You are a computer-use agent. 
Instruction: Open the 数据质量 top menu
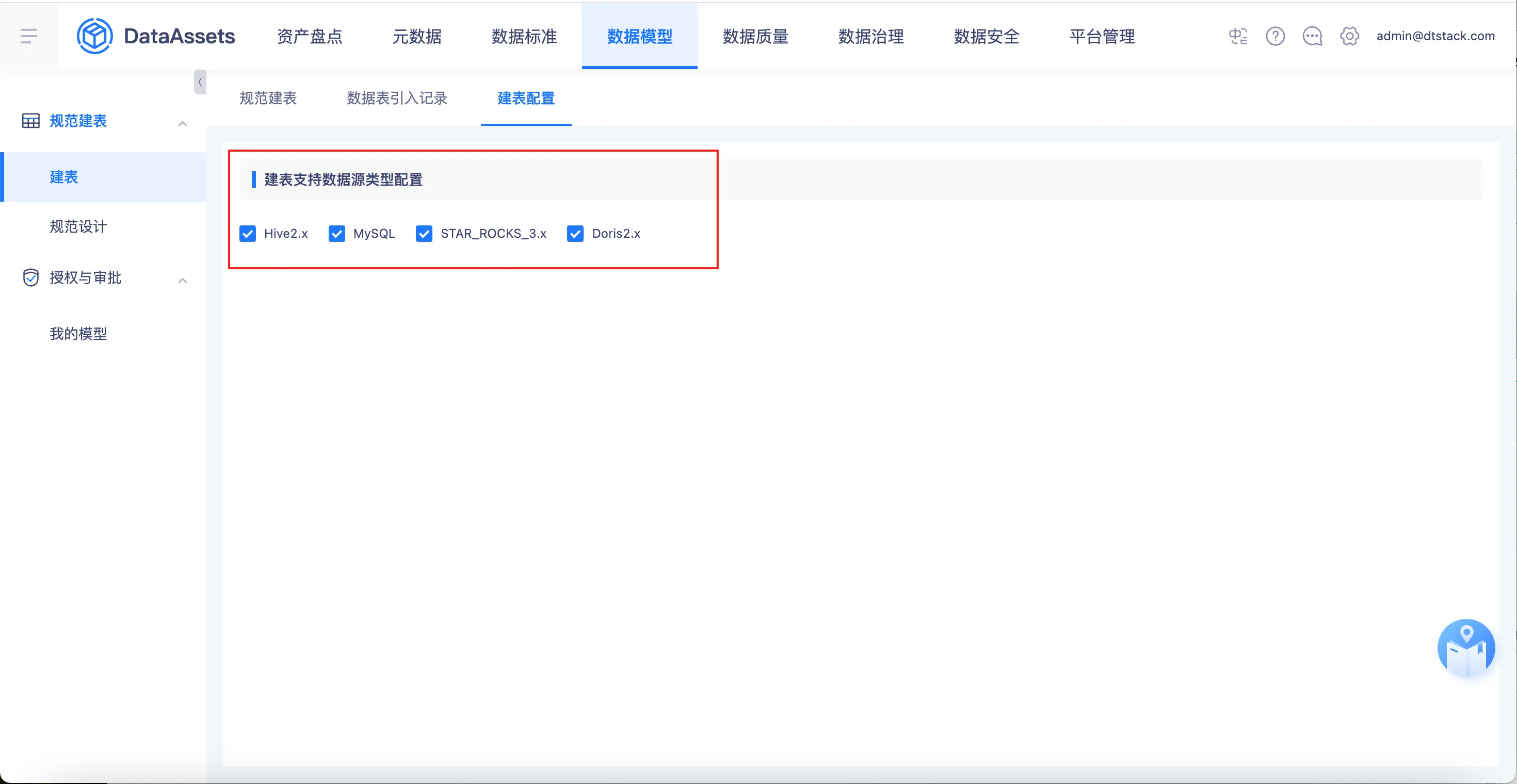[x=755, y=36]
